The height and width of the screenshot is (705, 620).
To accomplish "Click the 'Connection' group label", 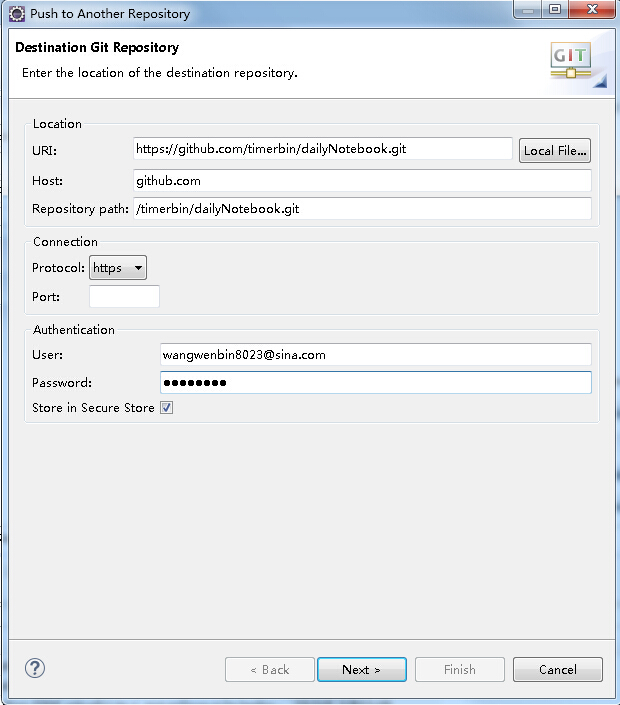I will [x=65, y=241].
